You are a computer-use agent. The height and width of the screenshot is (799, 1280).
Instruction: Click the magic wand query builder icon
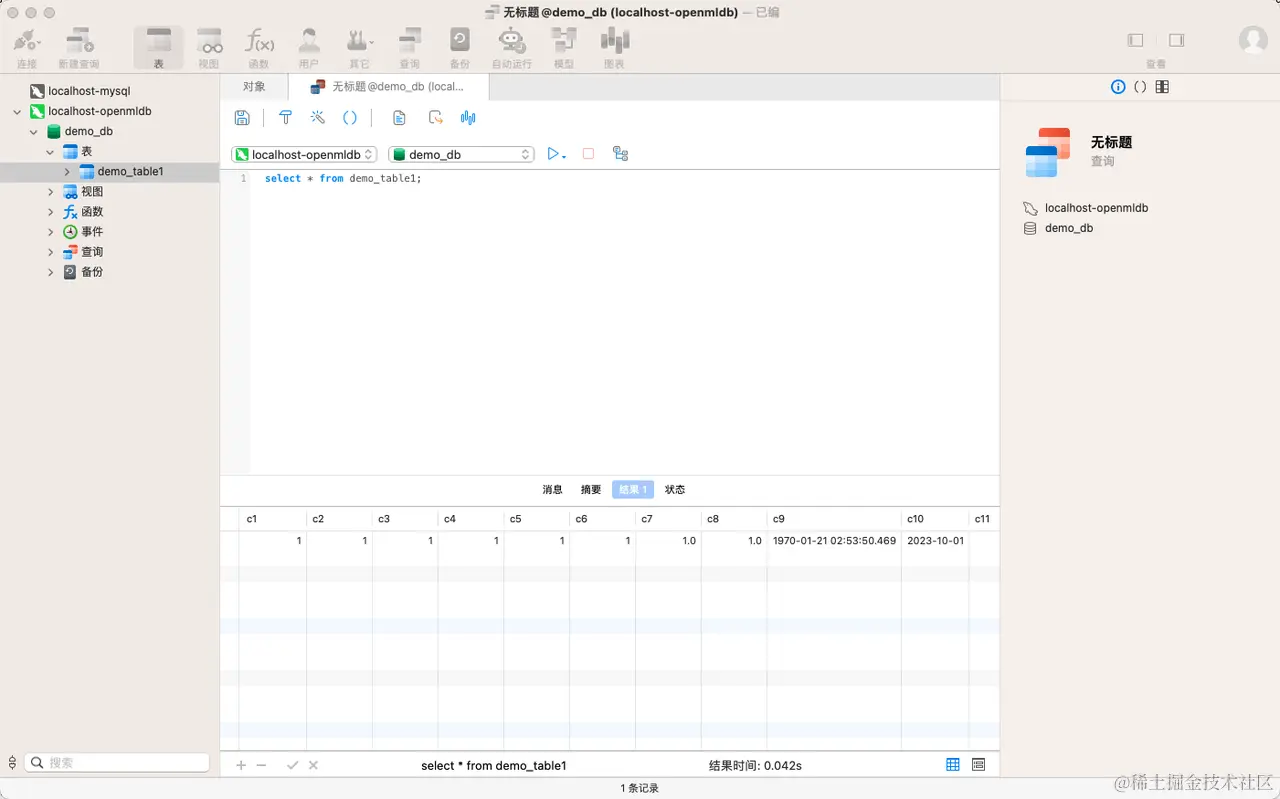[317, 118]
